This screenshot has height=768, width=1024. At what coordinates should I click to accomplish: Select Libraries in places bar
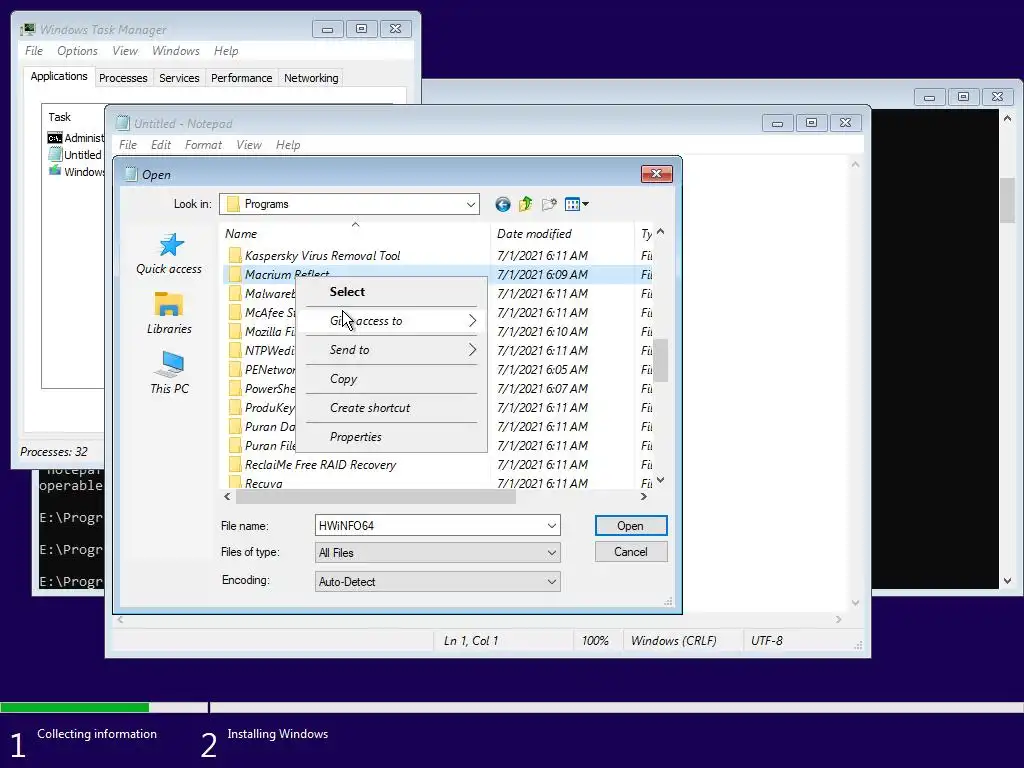(x=169, y=314)
